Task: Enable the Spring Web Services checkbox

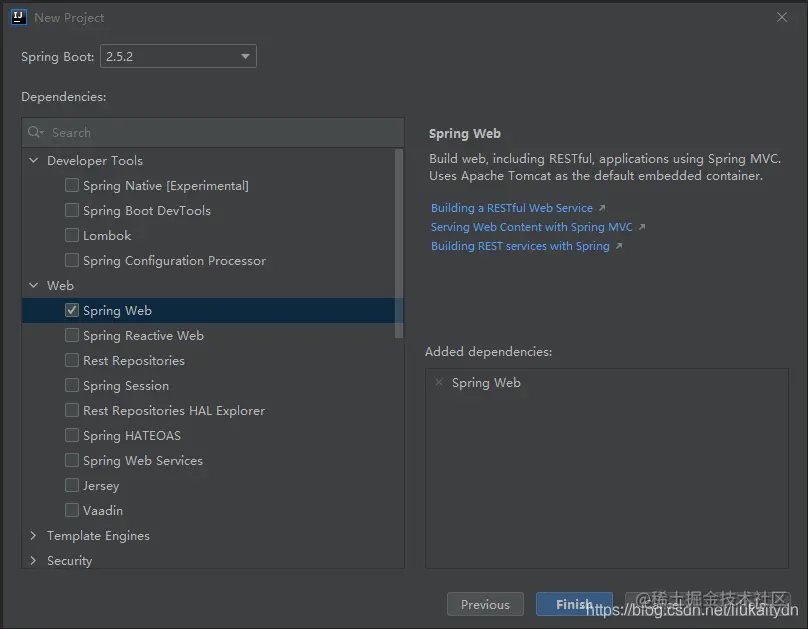Action: (x=72, y=460)
